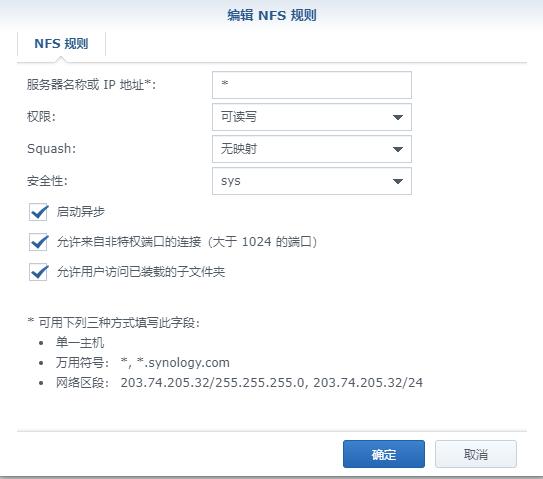
Task: Click the 允许用户访问已装载的子文件夹 label
Action: [141, 272]
